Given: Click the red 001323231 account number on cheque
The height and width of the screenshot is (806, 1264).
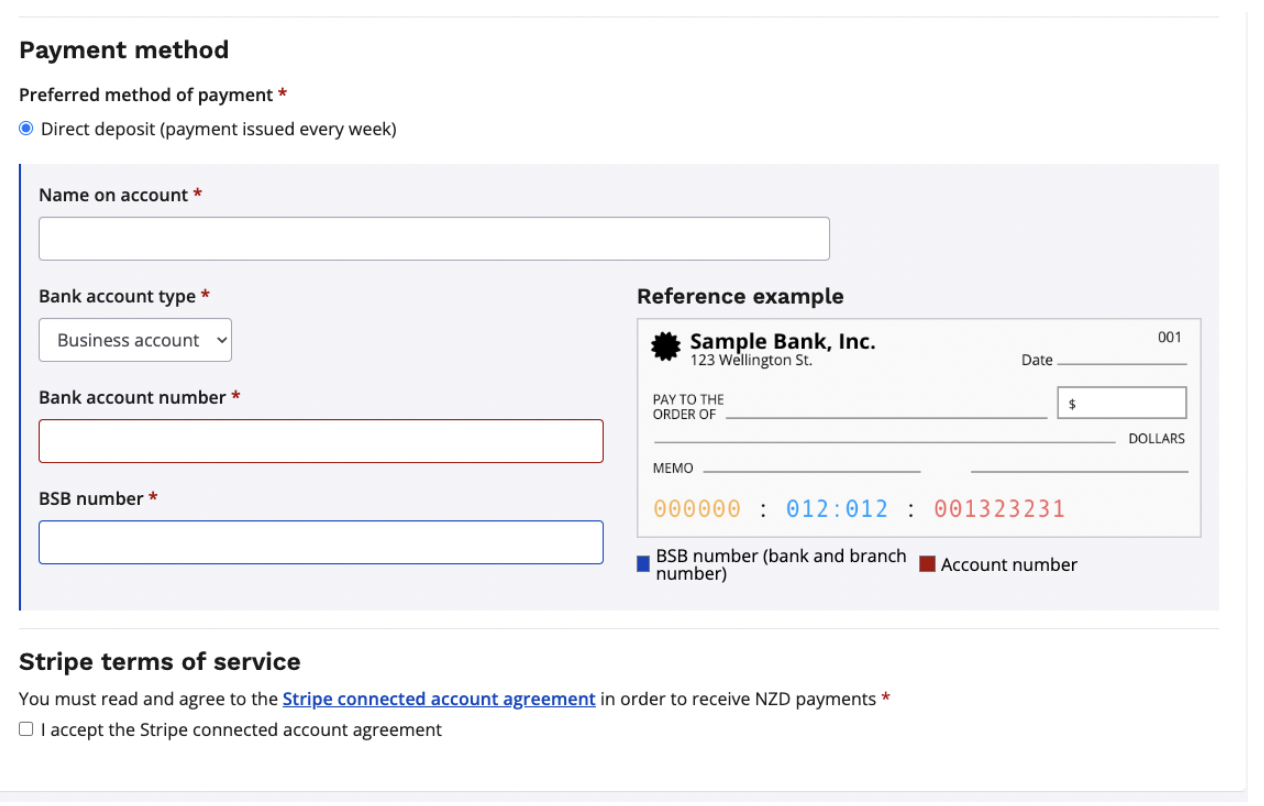Looking at the screenshot, I should tap(999, 509).
